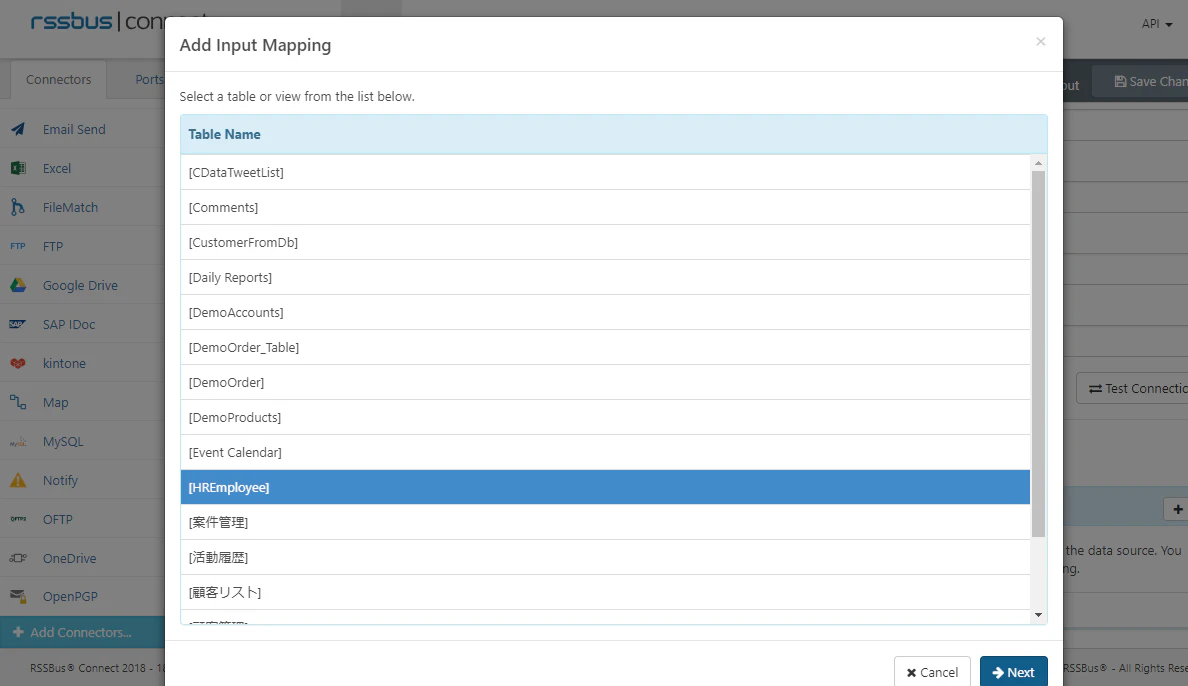Screen dimensions: 1188x686
Task: Click the table list scrollbar down arrow
Action: tap(1039, 615)
